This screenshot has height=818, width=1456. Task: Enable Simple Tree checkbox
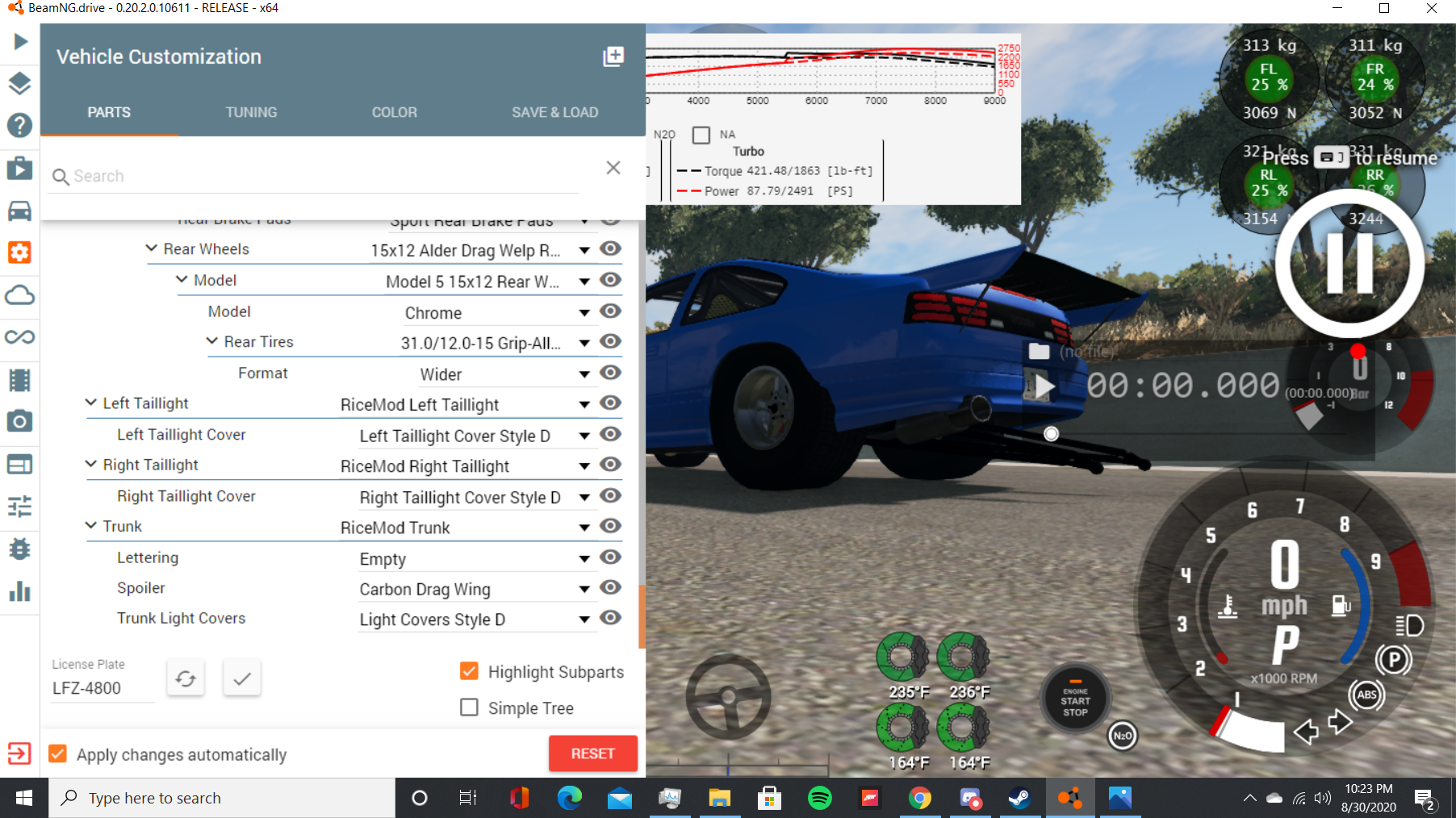coord(469,707)
